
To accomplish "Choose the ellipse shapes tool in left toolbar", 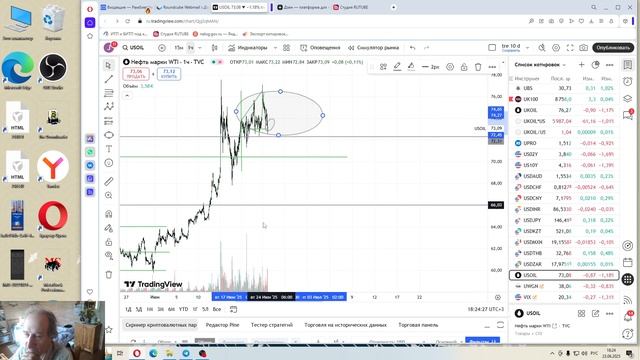I will coord(109,135).
